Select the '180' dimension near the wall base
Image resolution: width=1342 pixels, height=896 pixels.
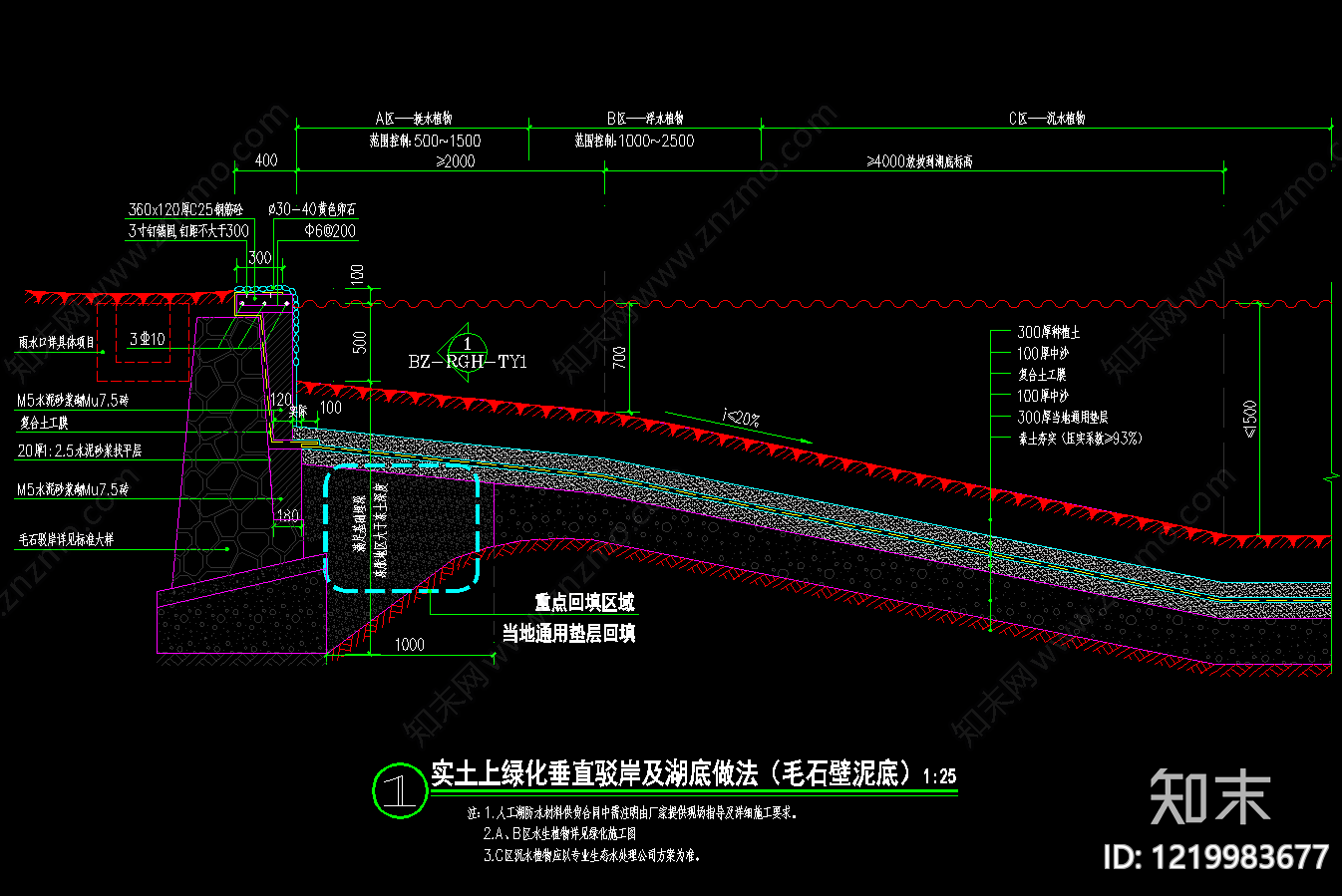pyautogui.click(x=287, y=516)
